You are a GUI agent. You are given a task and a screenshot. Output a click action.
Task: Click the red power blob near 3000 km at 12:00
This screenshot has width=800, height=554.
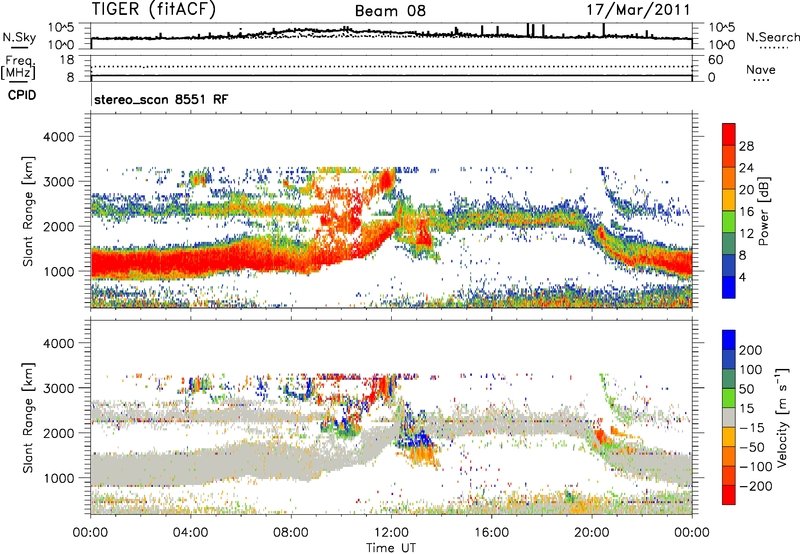[x=386, y=180]
